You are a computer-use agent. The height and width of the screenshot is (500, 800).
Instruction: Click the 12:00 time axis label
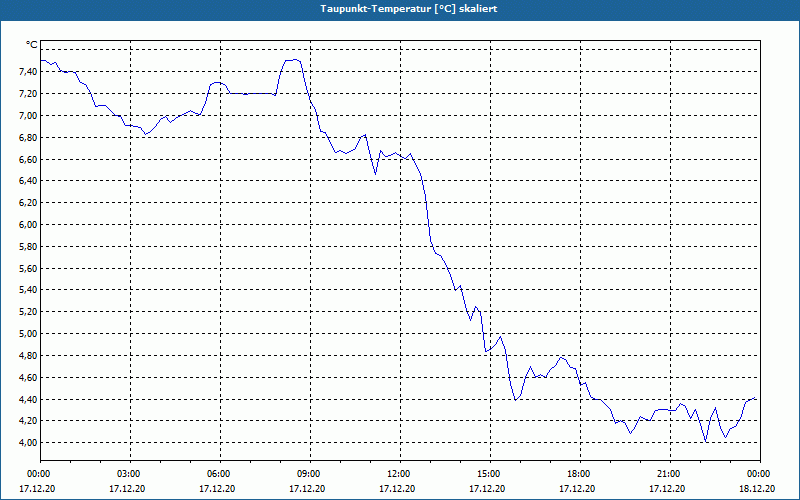coord(400,474)
